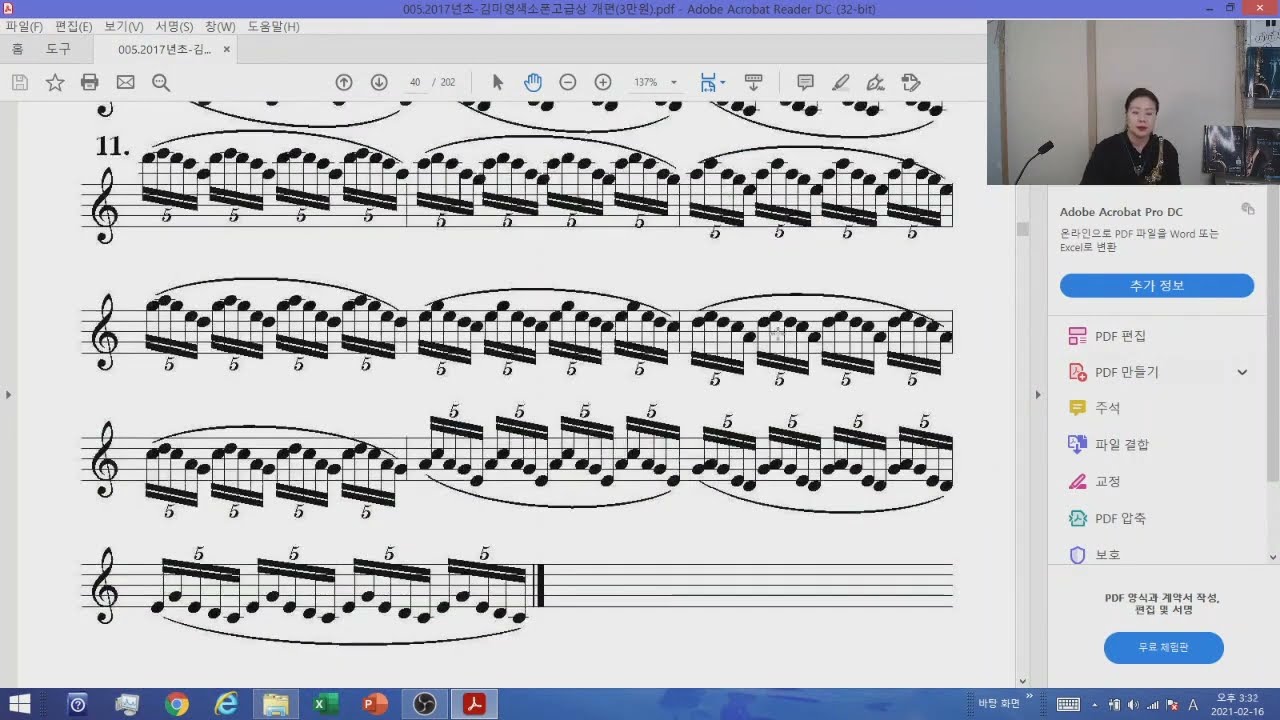Click the tools pane settings icon
1280x720 pixels.
(x=1248, y=208)
